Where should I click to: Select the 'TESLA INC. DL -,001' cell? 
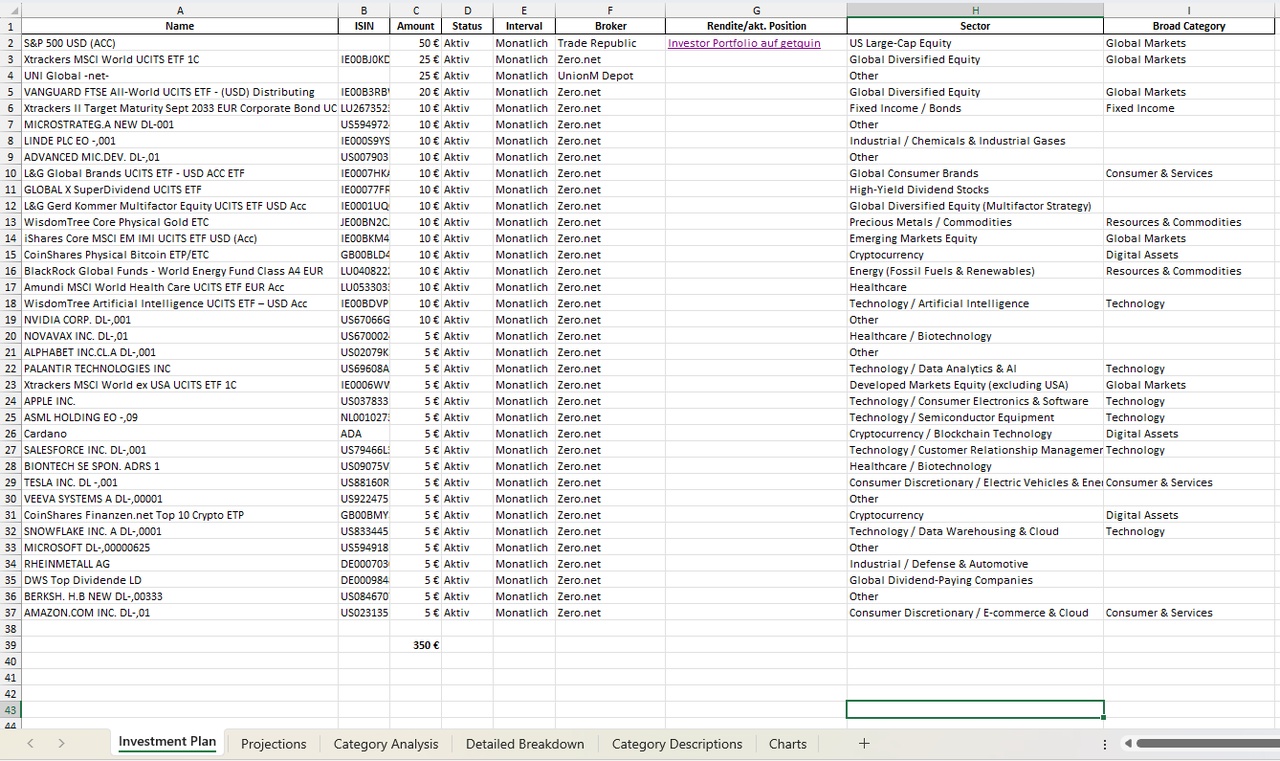click(x=180, y=482)
